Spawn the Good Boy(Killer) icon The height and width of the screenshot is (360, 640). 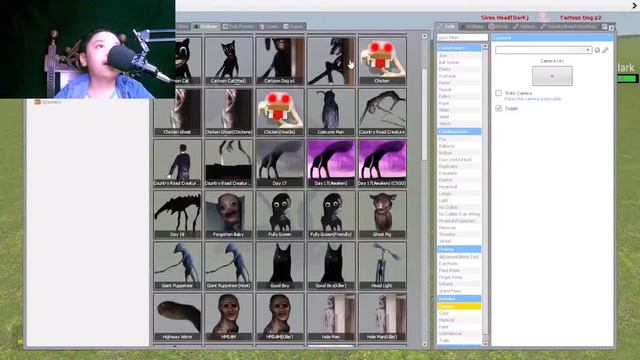(331, 266)
